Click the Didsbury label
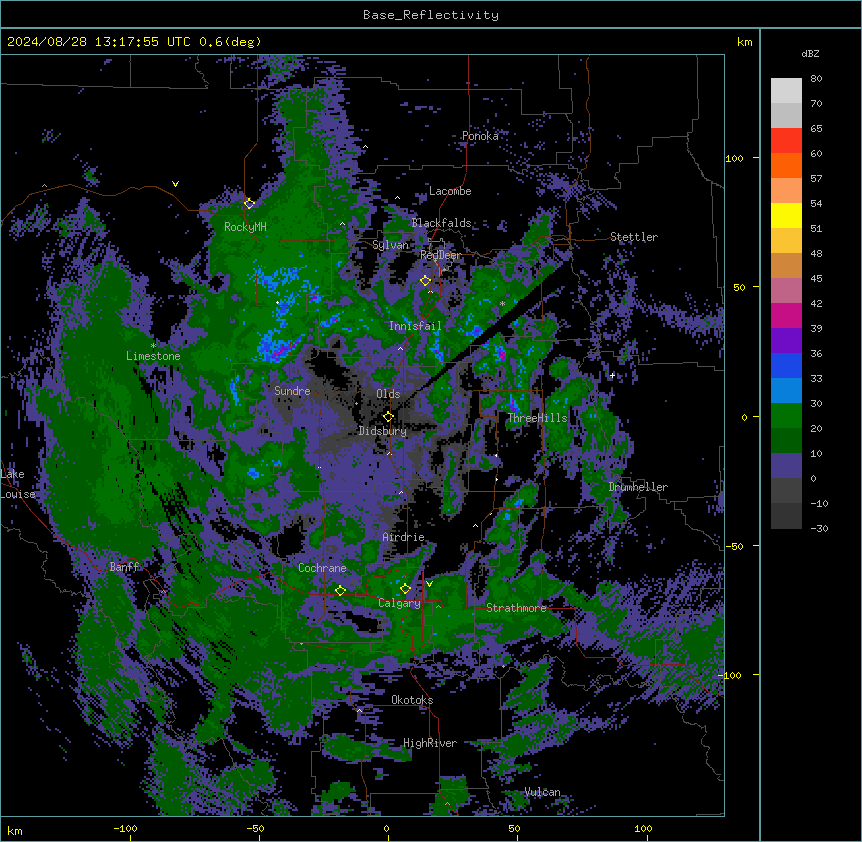The width and height of the screenshot is (862, 842). tap(382, 431)
